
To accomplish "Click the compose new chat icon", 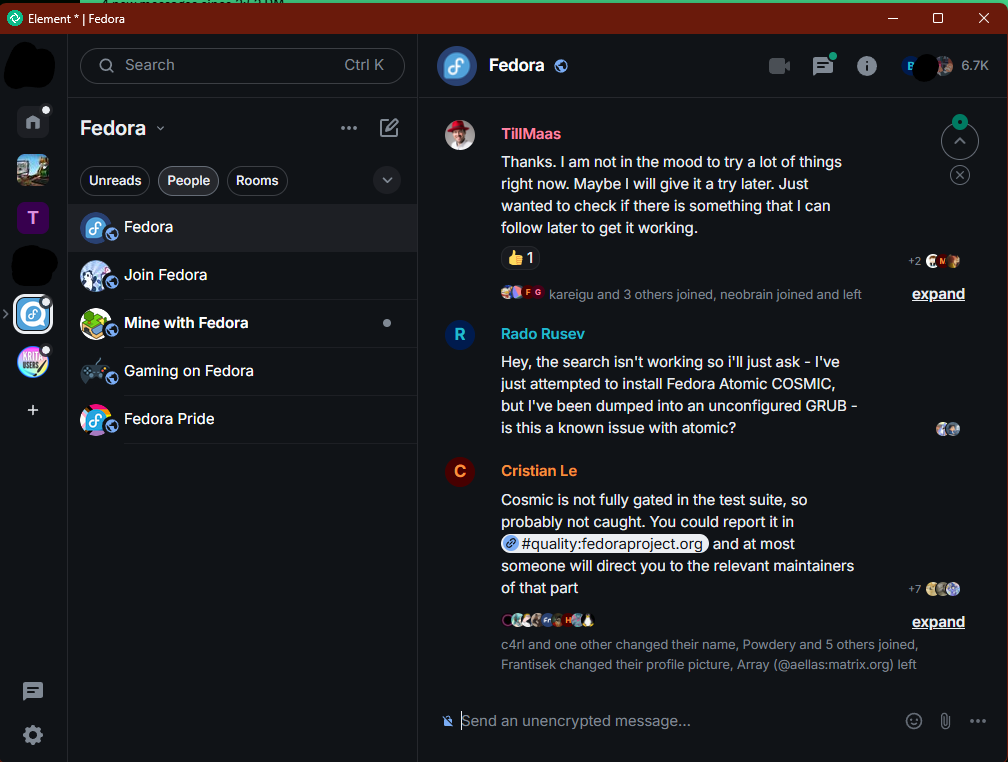I will (389, 128).
